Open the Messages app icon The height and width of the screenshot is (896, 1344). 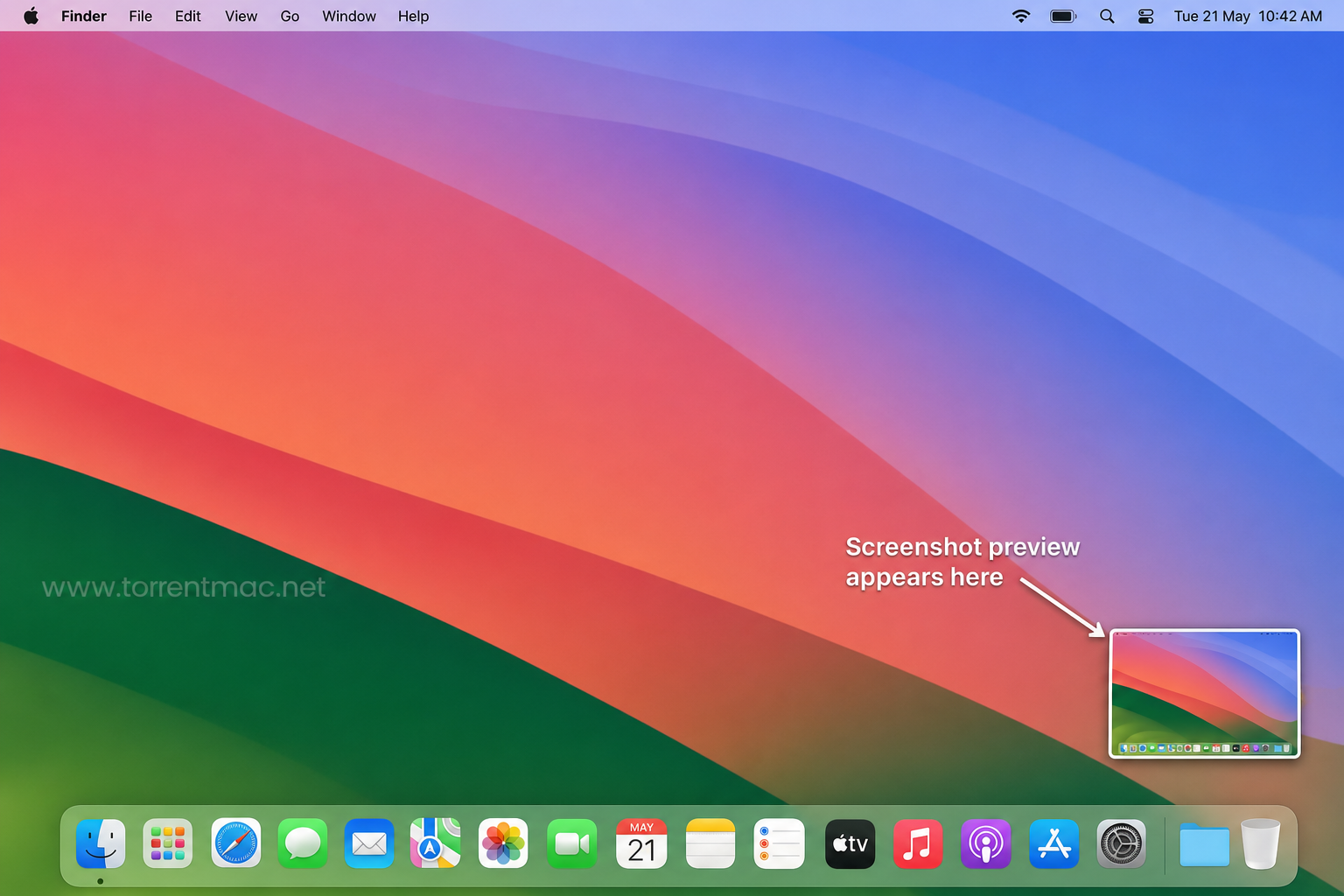(x=303, y=843)
